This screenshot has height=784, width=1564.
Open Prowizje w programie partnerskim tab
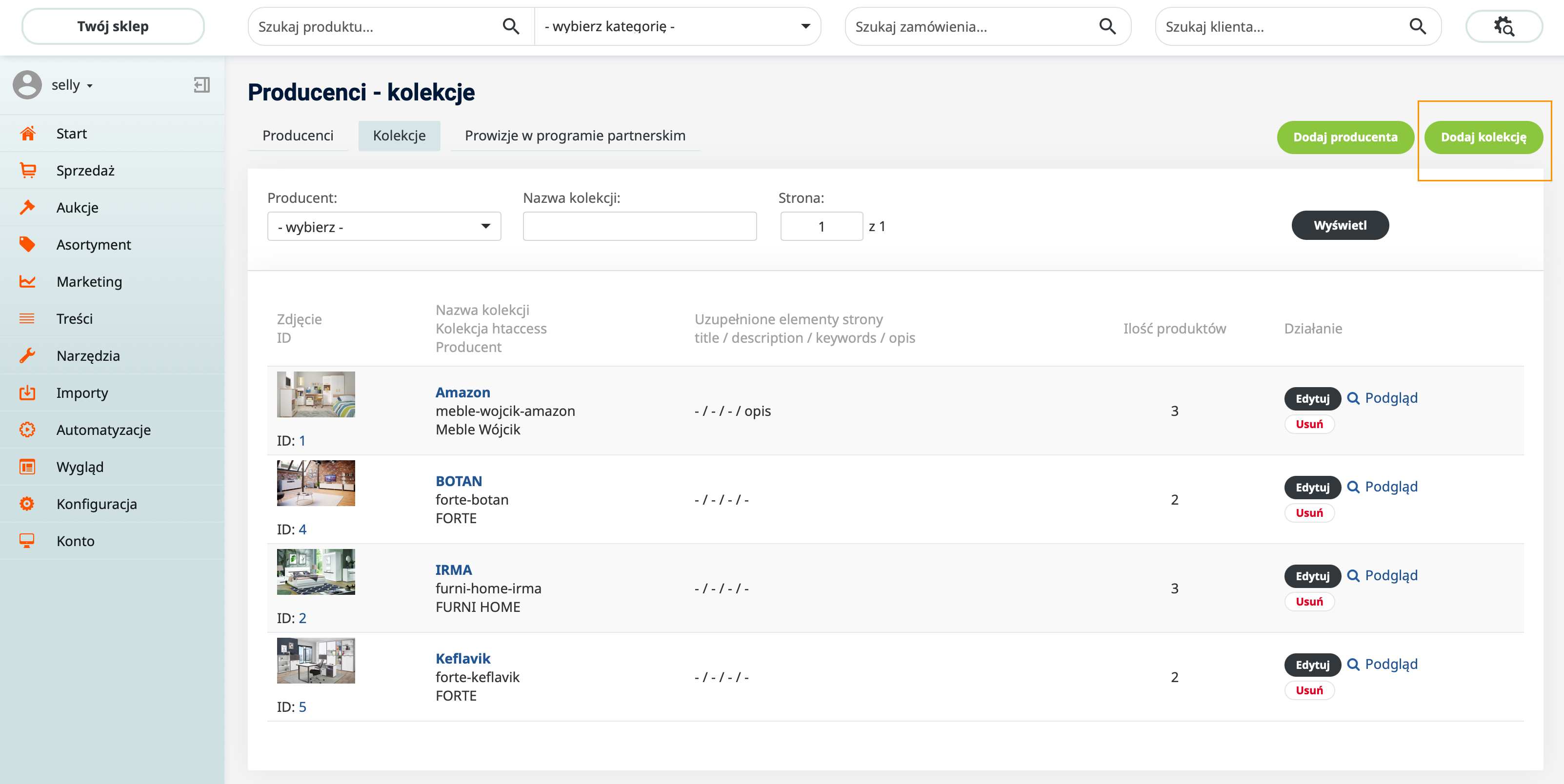click(x=574, y=136)
